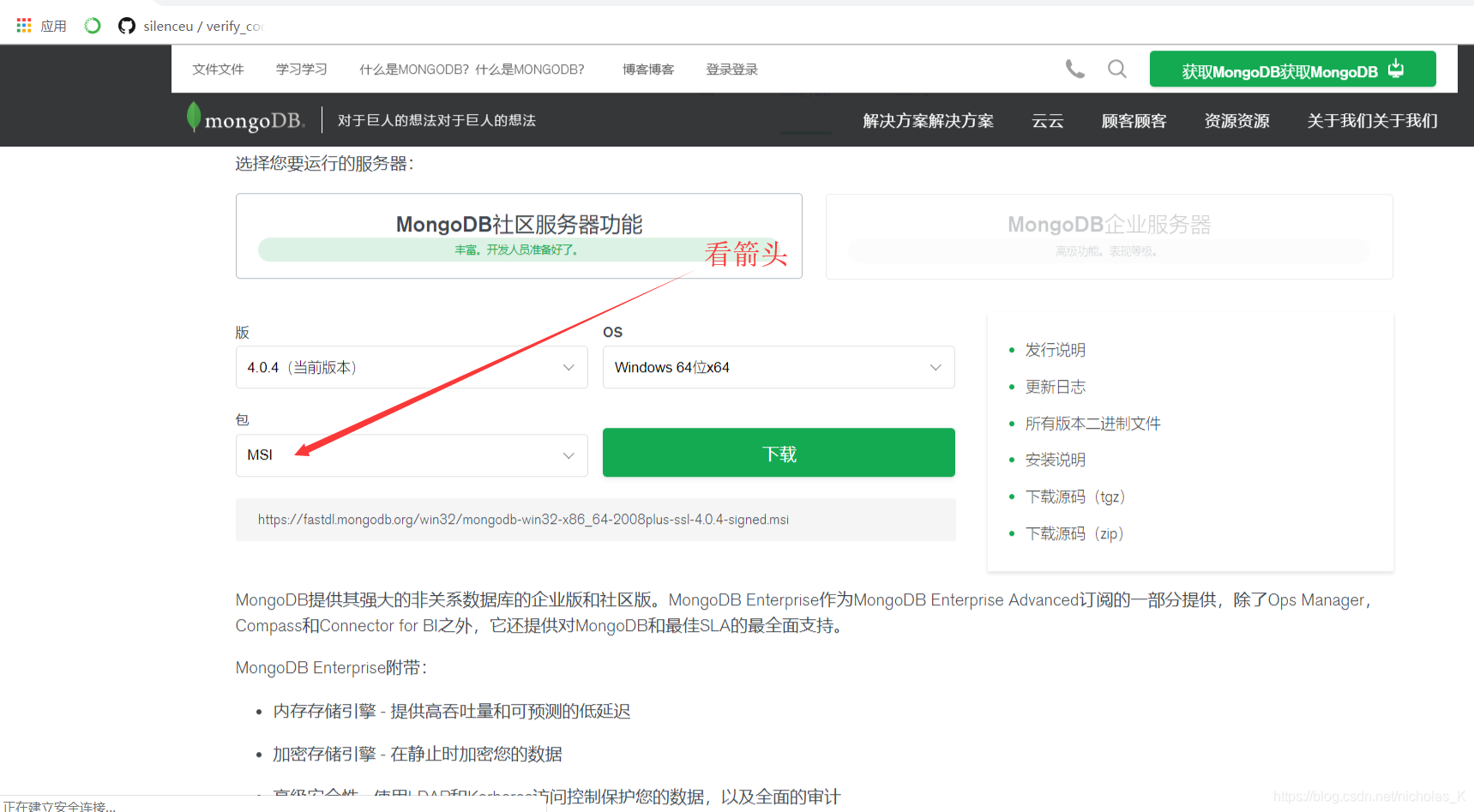The height and width of the screenshot is (812, 1474).
Task: Open the 文件文件 docs menu item
Action: point(218,69)
